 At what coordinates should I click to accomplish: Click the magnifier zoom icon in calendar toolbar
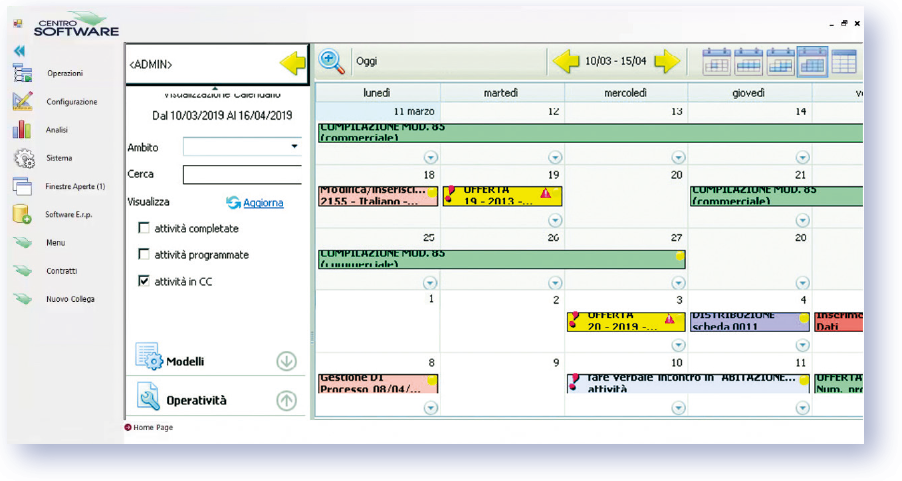pos(332,61)
